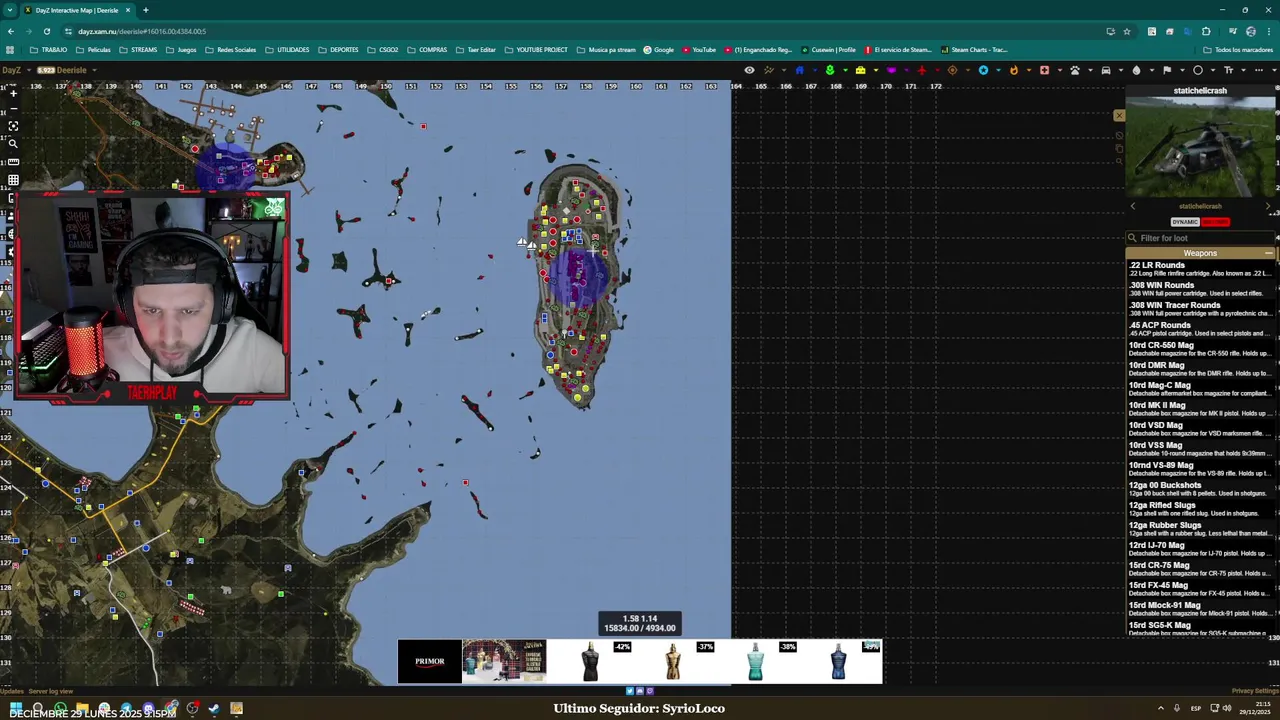Open a new browser tab

[x=145, y=10]
